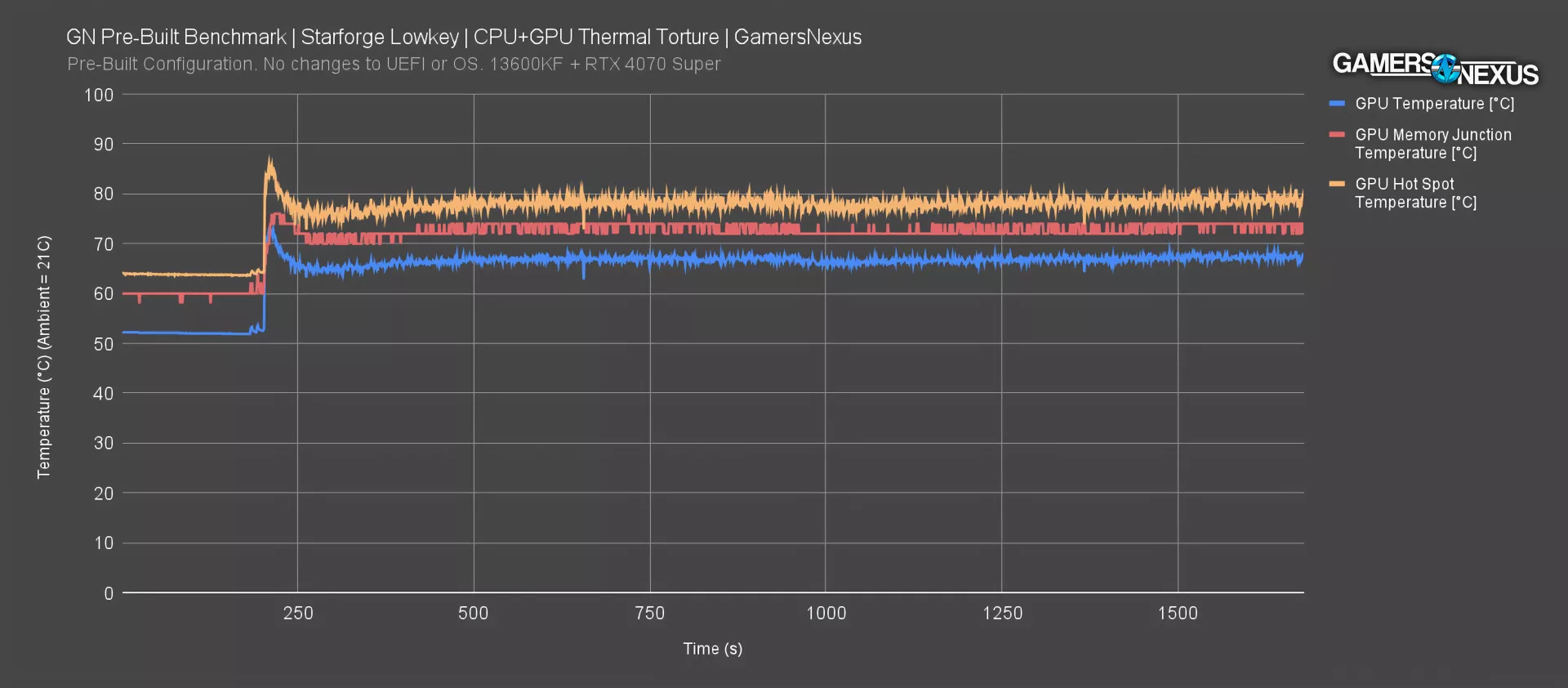
Task: Click the GamersNexus logo
Action: pyautogui.click(x=1435, y=69)
